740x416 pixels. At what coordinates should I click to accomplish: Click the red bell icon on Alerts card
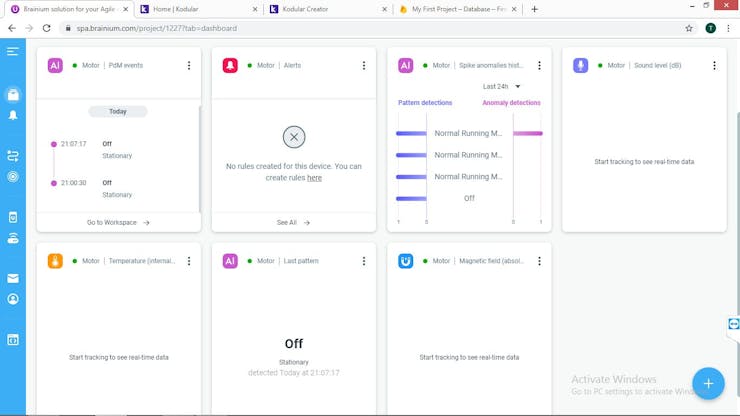pos(230,66)
